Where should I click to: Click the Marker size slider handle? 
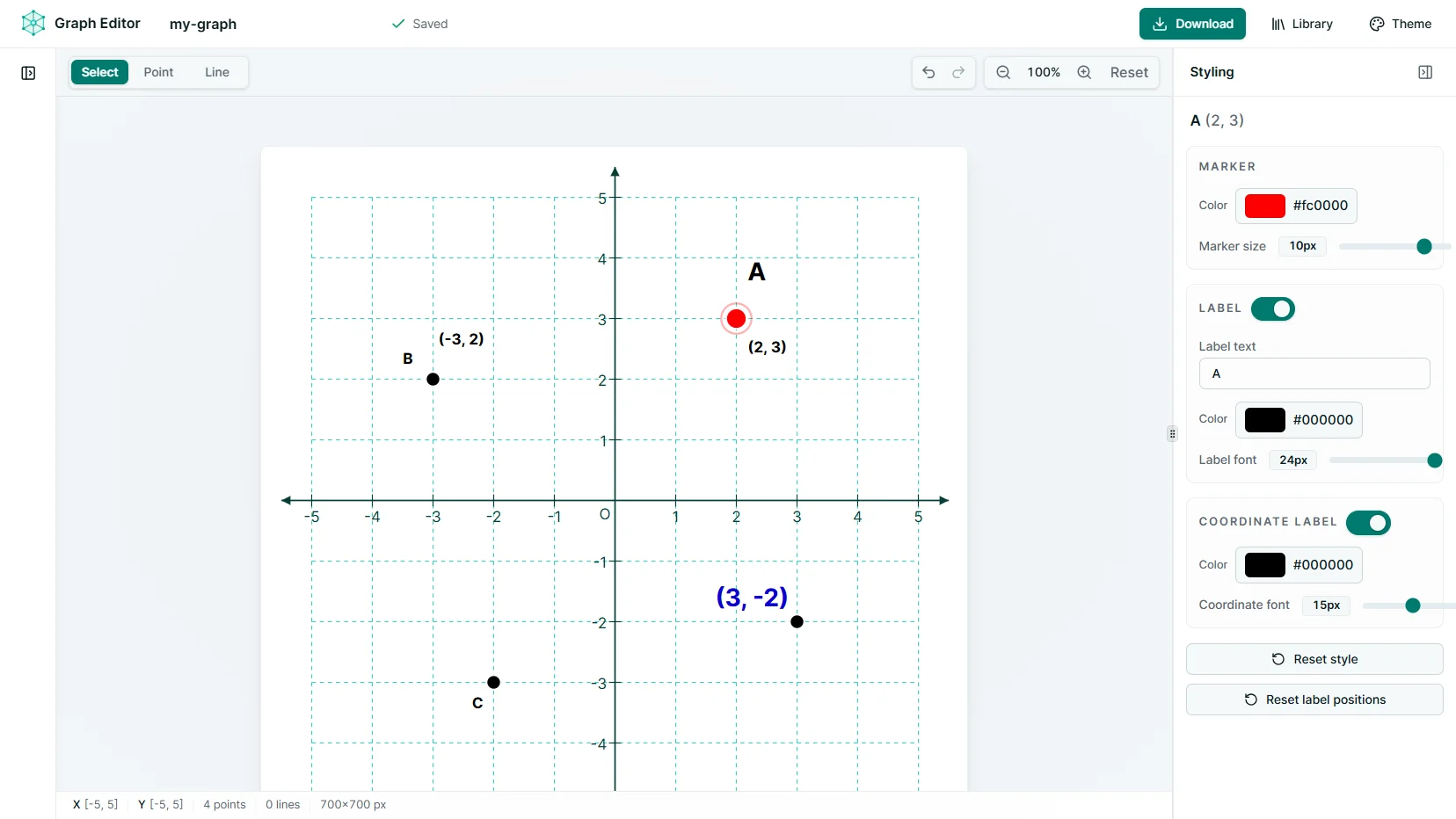(x=1424, y=247)
